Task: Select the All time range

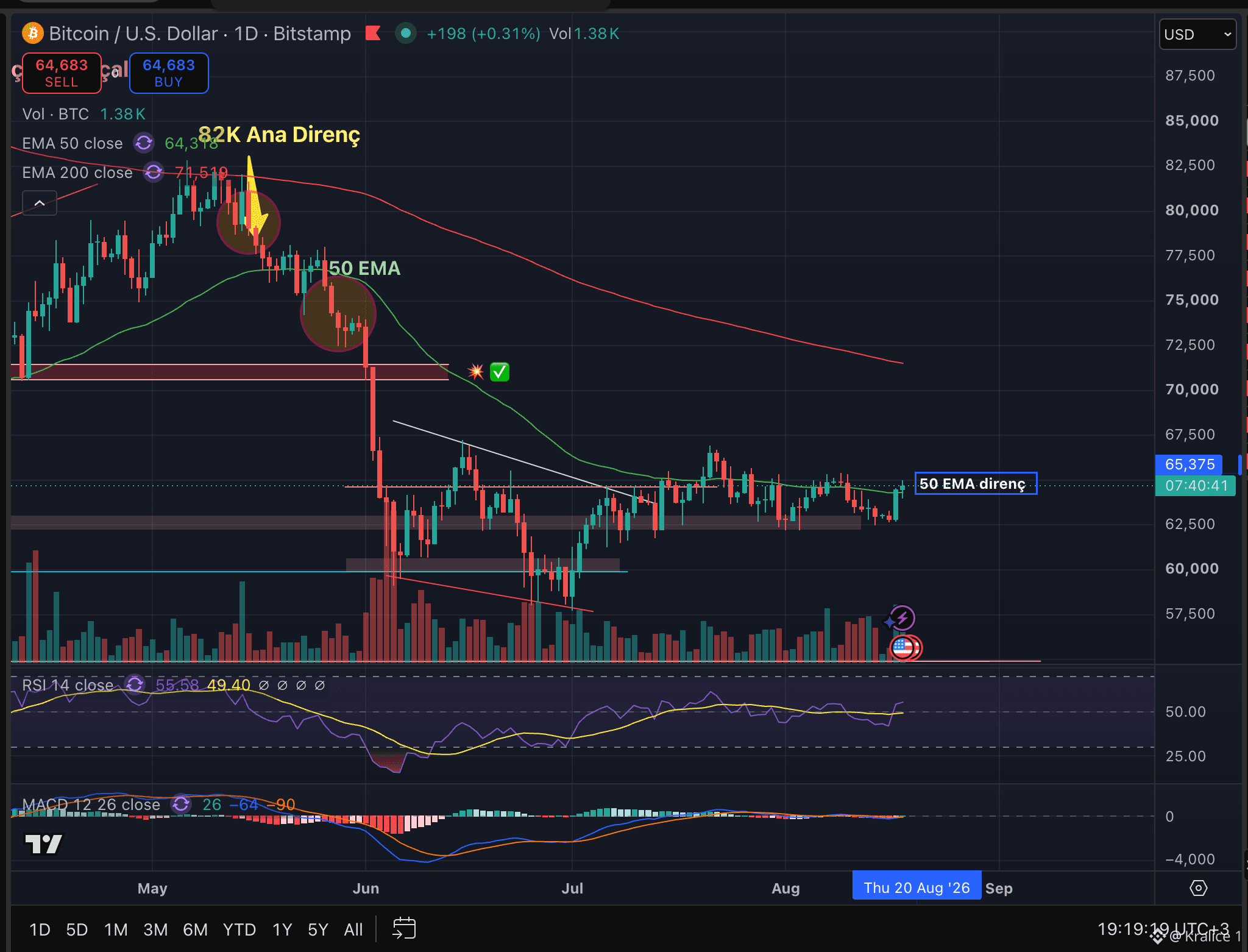Action: [353, 929]
